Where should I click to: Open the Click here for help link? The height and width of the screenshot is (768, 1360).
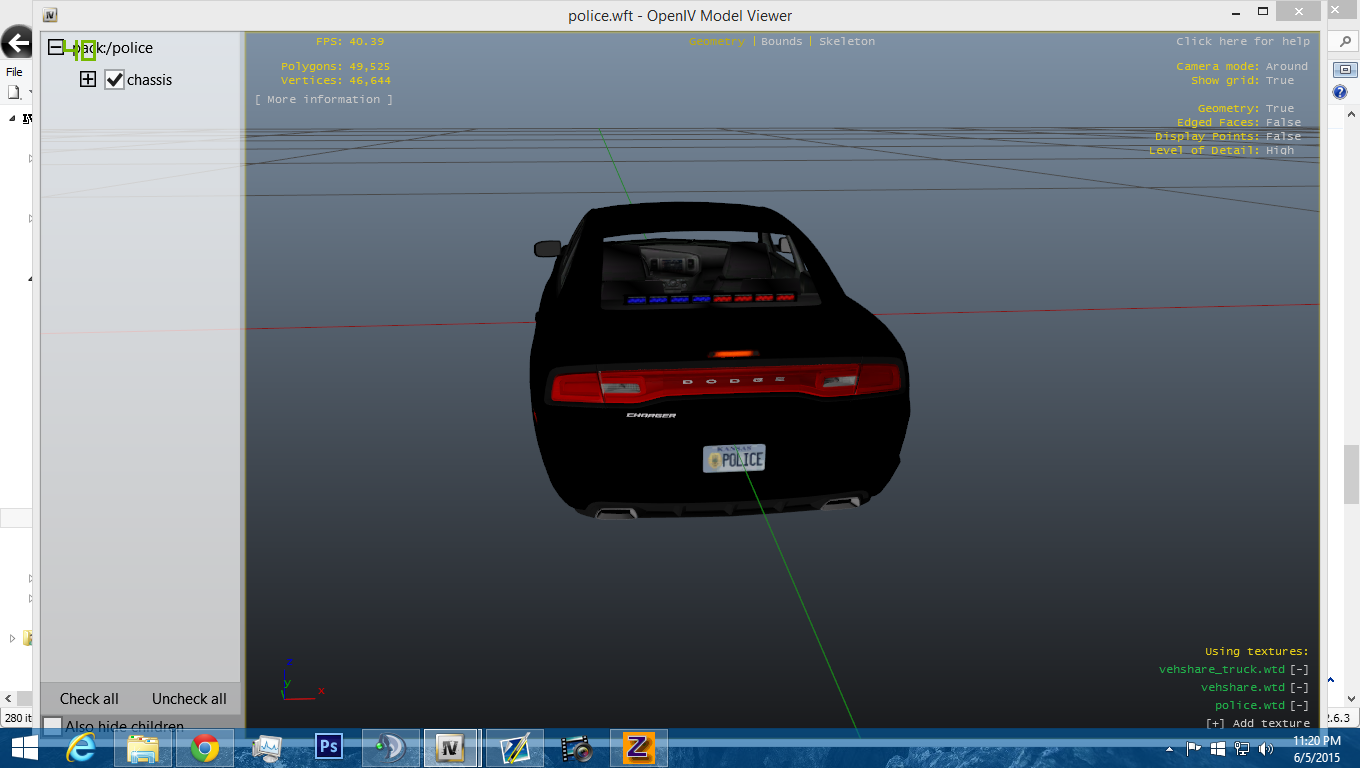pos(1243,42)
